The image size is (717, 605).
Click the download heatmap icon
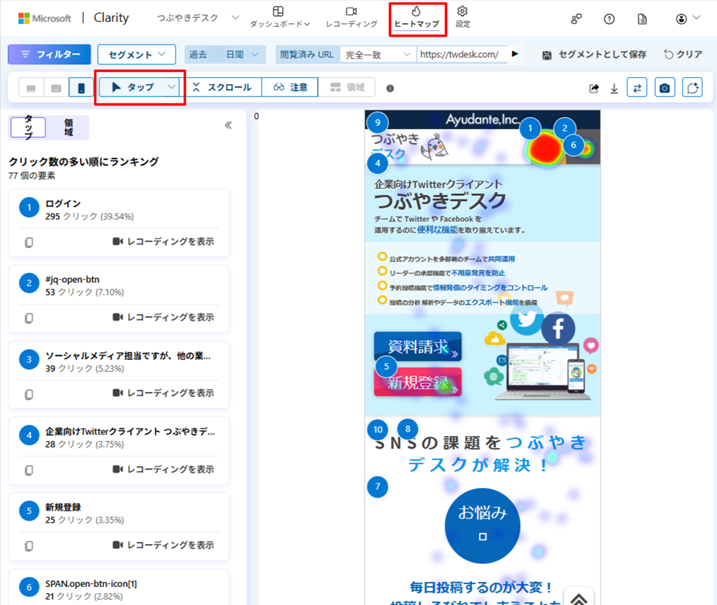tap(614, 88)
